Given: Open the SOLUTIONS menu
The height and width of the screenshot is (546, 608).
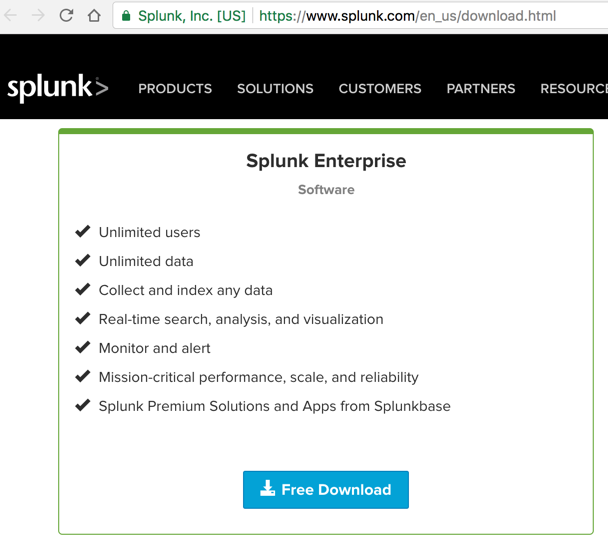Looking at the screenshot, I should tap(275, 89).
